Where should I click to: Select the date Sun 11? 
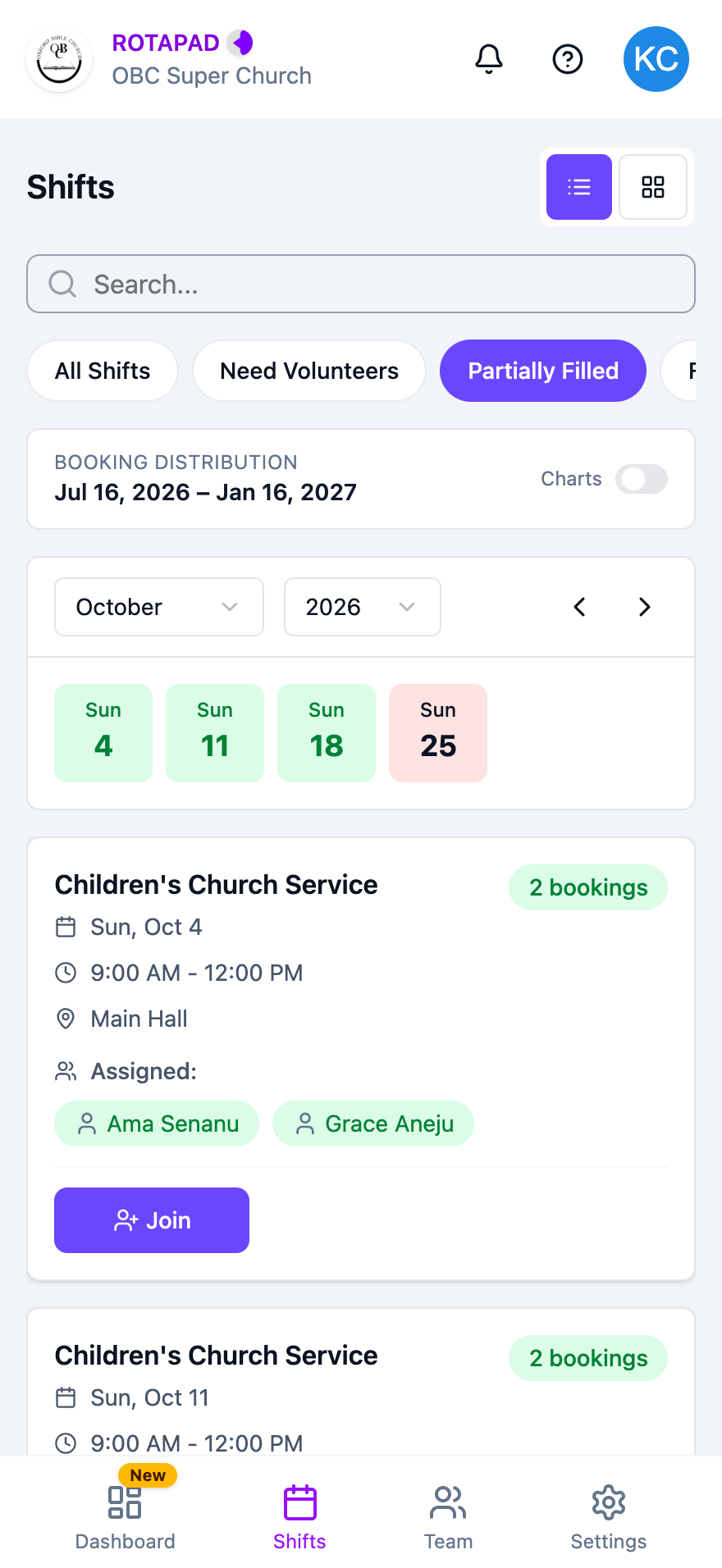(x=215, y=733)
